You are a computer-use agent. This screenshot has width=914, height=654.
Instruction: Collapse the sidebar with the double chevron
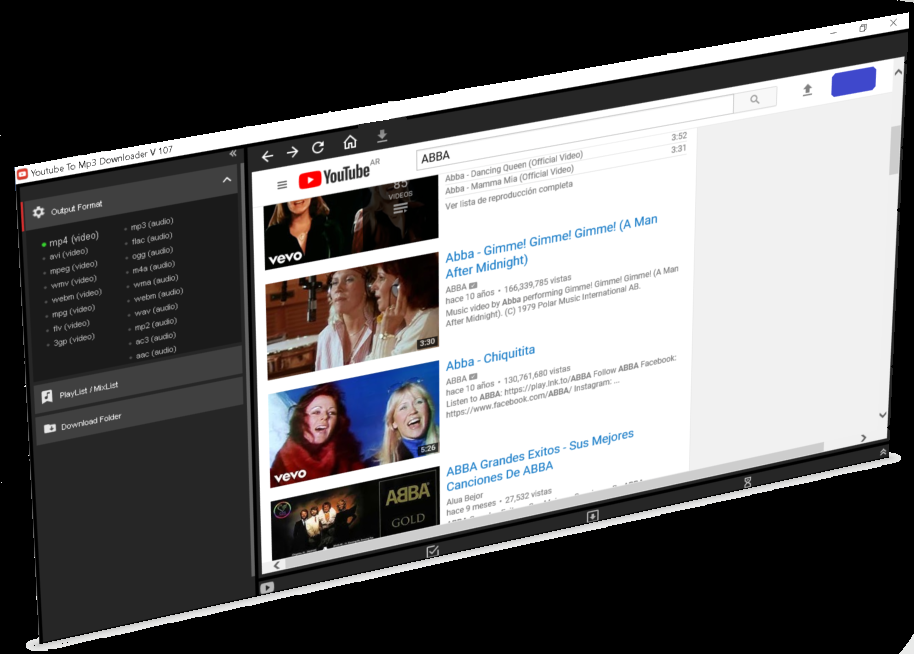coord(233,153)
